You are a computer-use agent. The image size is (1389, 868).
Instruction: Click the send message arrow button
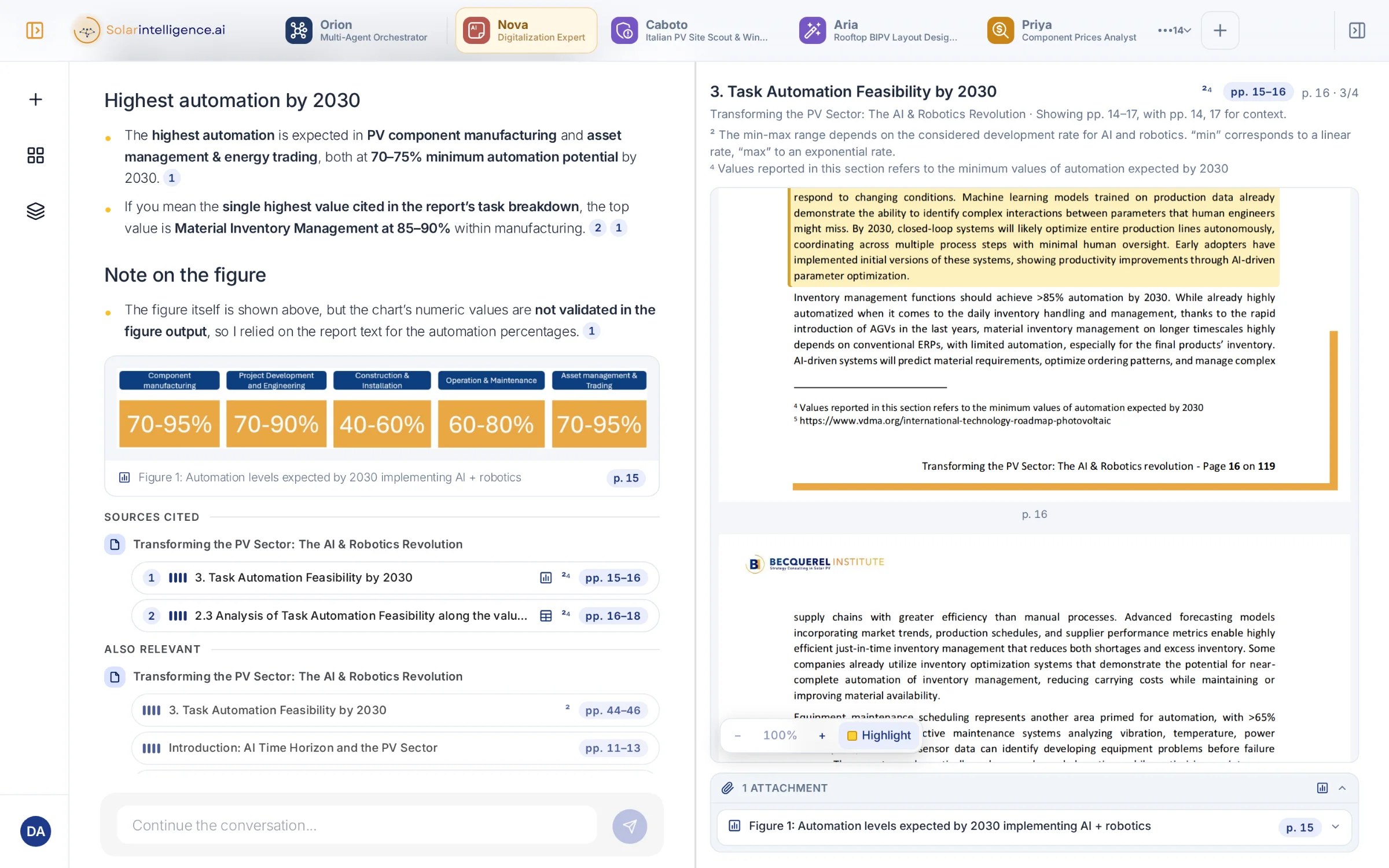(629, 826)
